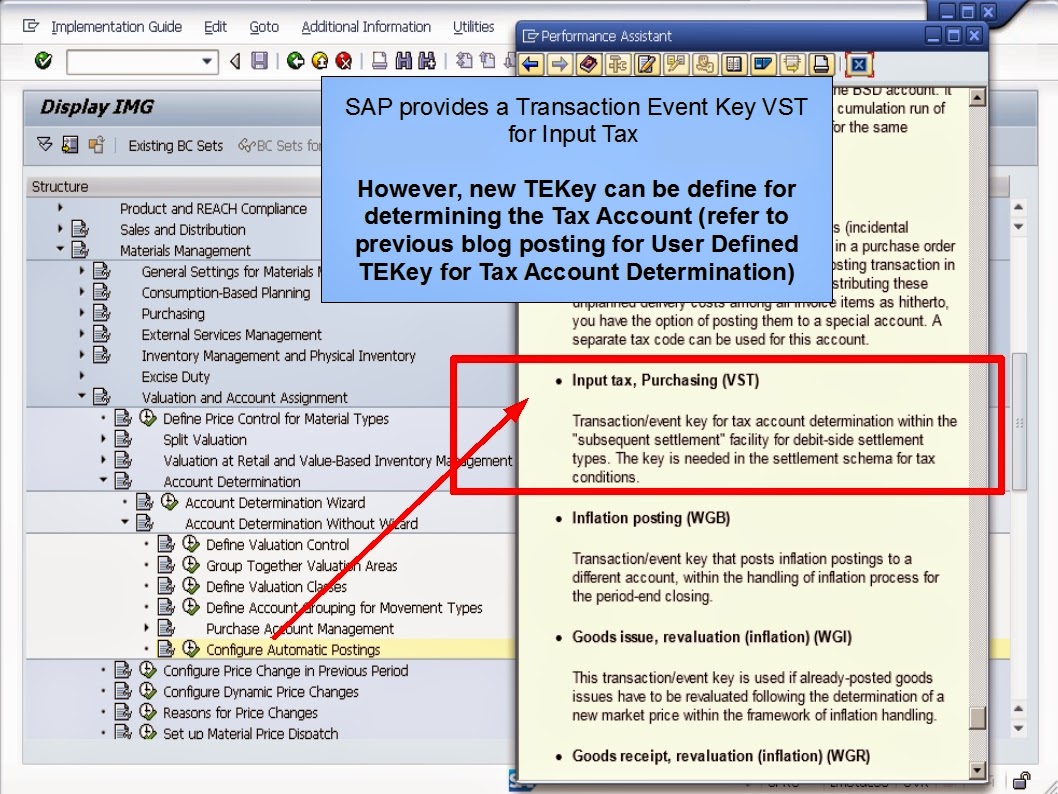The height and width of the screenshot is (794, 1058).
Task: Collapse Account Determination node
Action: tap(103, 480)
